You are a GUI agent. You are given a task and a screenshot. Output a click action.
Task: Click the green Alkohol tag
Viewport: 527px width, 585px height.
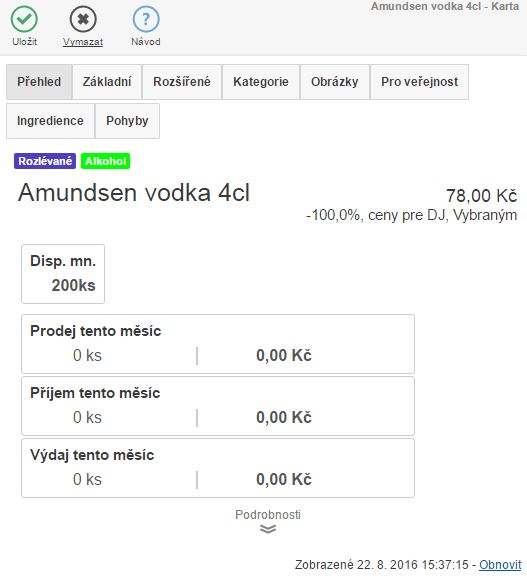point(106,161)
